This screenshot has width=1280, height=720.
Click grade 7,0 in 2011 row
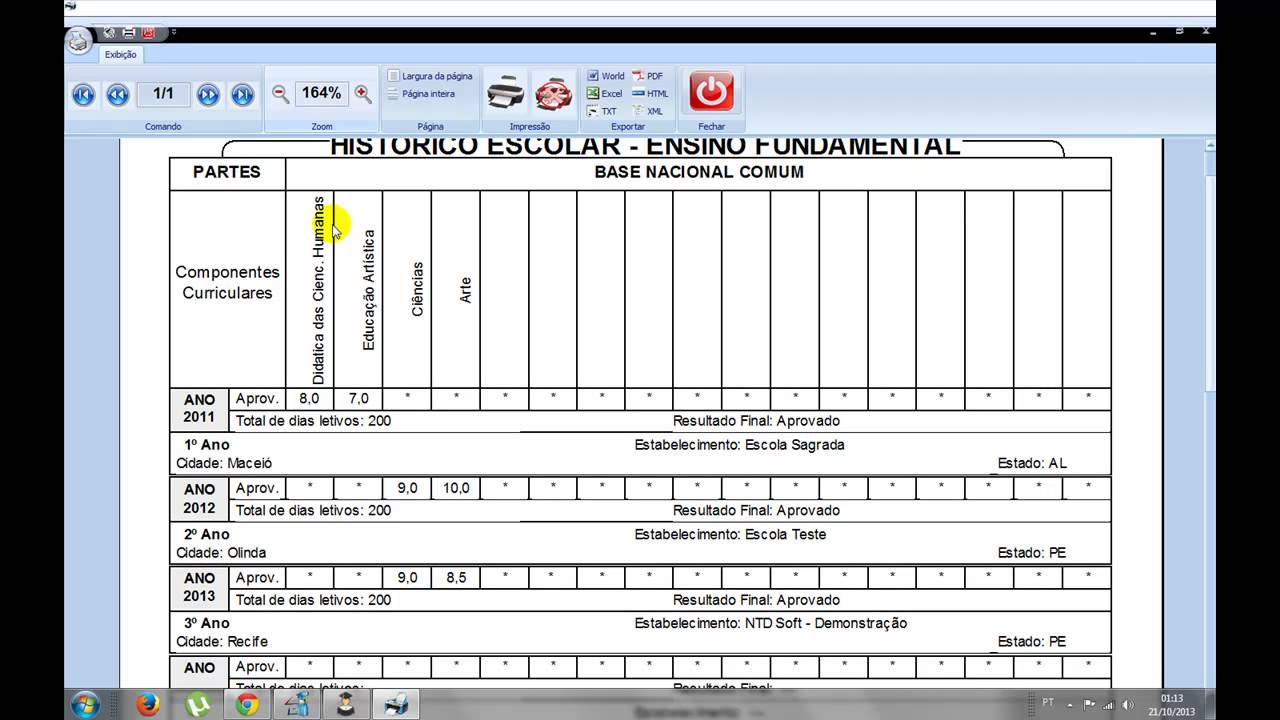[359, 399]
